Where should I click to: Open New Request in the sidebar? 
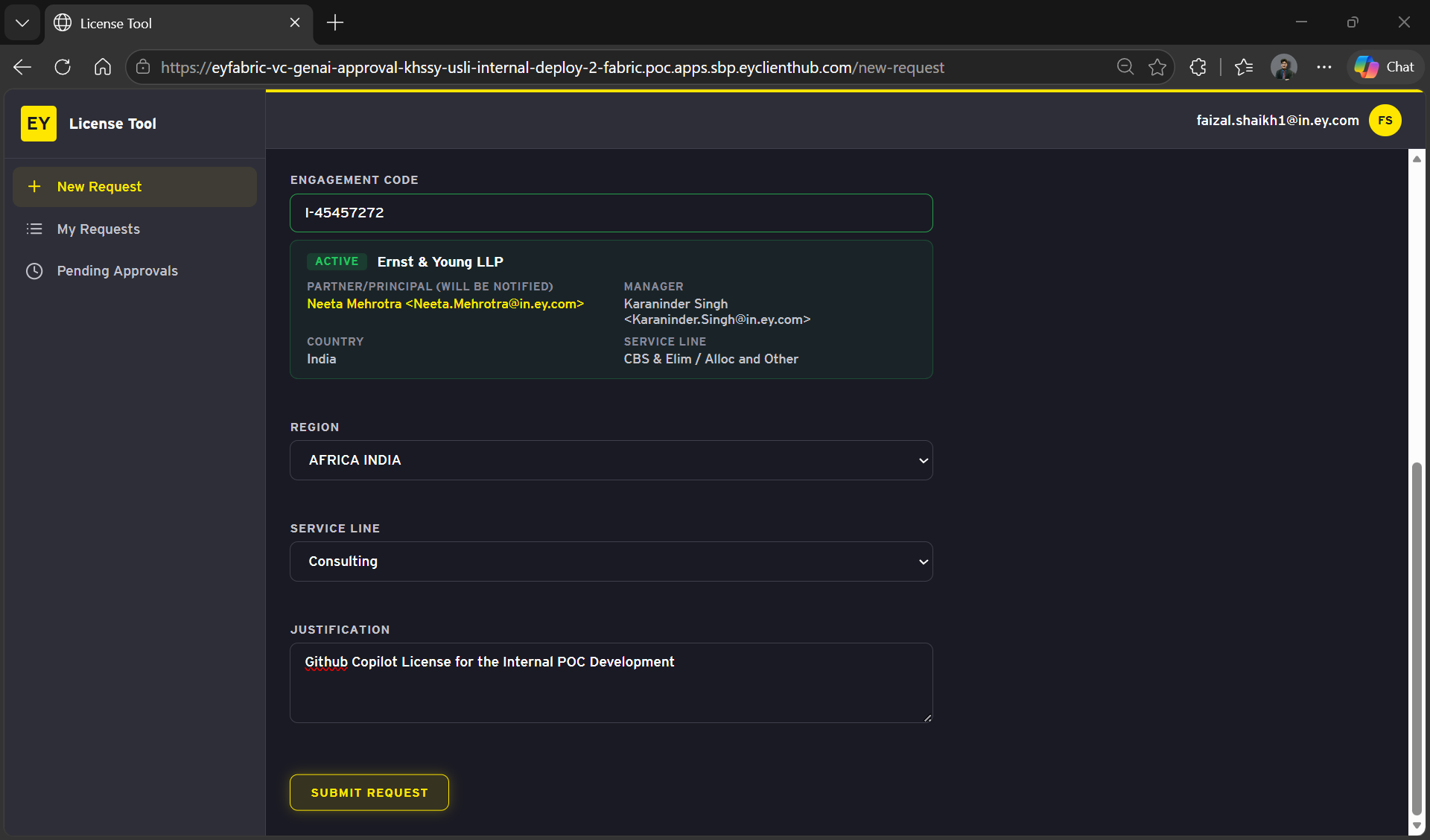pos(135,187)
